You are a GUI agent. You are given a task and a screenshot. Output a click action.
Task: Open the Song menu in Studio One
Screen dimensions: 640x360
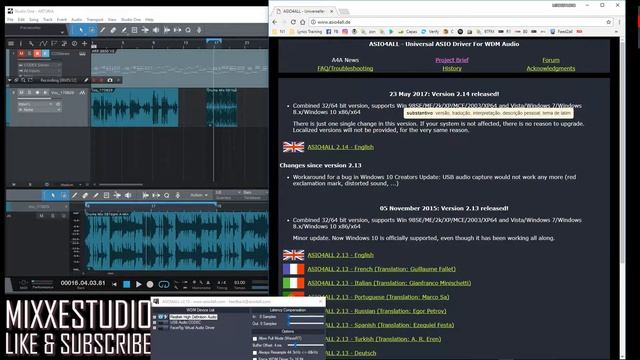pos(34,20)
